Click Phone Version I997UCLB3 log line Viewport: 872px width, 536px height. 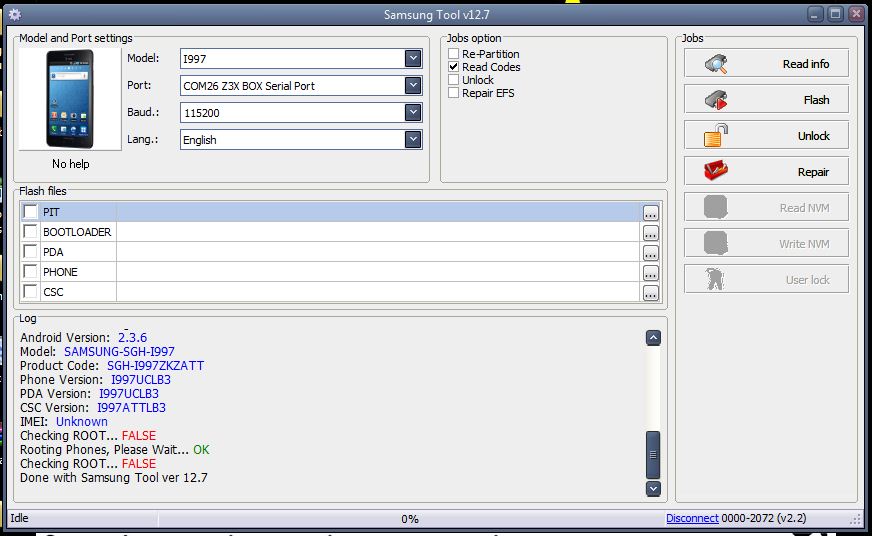[96, 379]
